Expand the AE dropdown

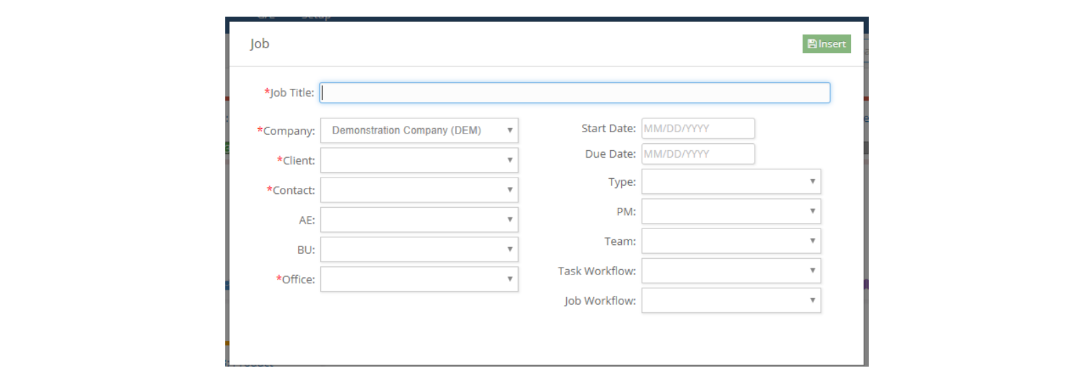[x=419, y=219]
